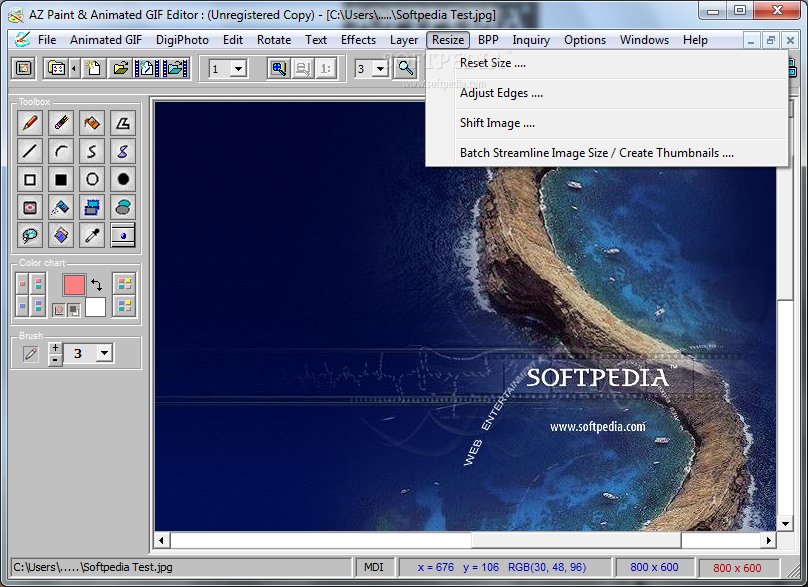Select the Arc curve tool
The image size is (808, 587).
coord(61,151)
